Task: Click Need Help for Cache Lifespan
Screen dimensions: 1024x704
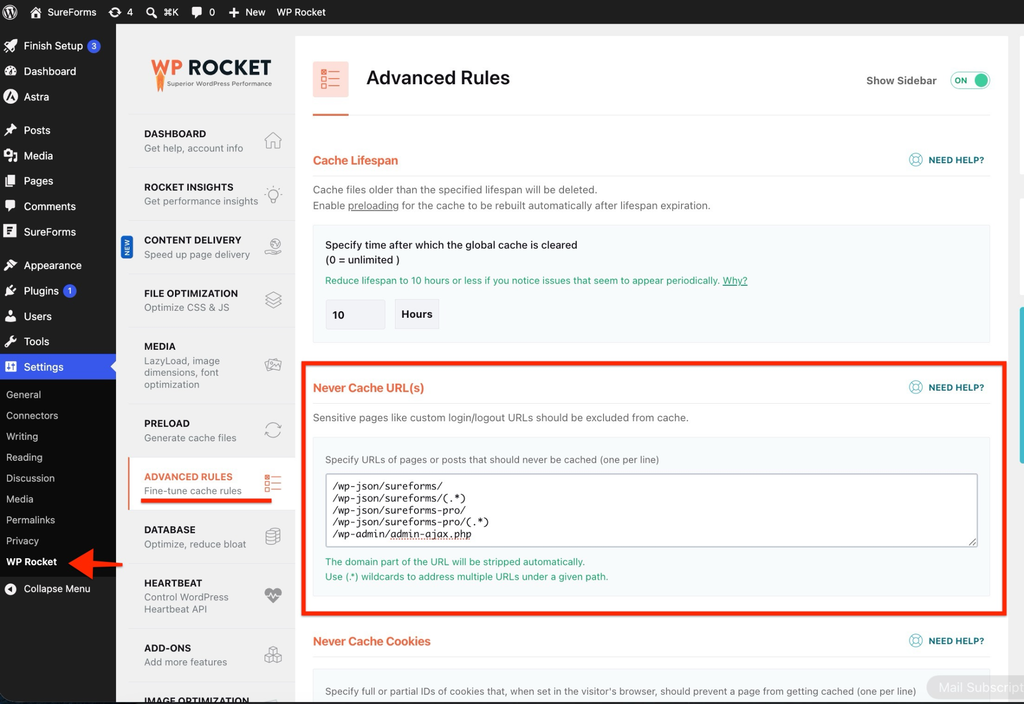Action: tap(946, 160)
